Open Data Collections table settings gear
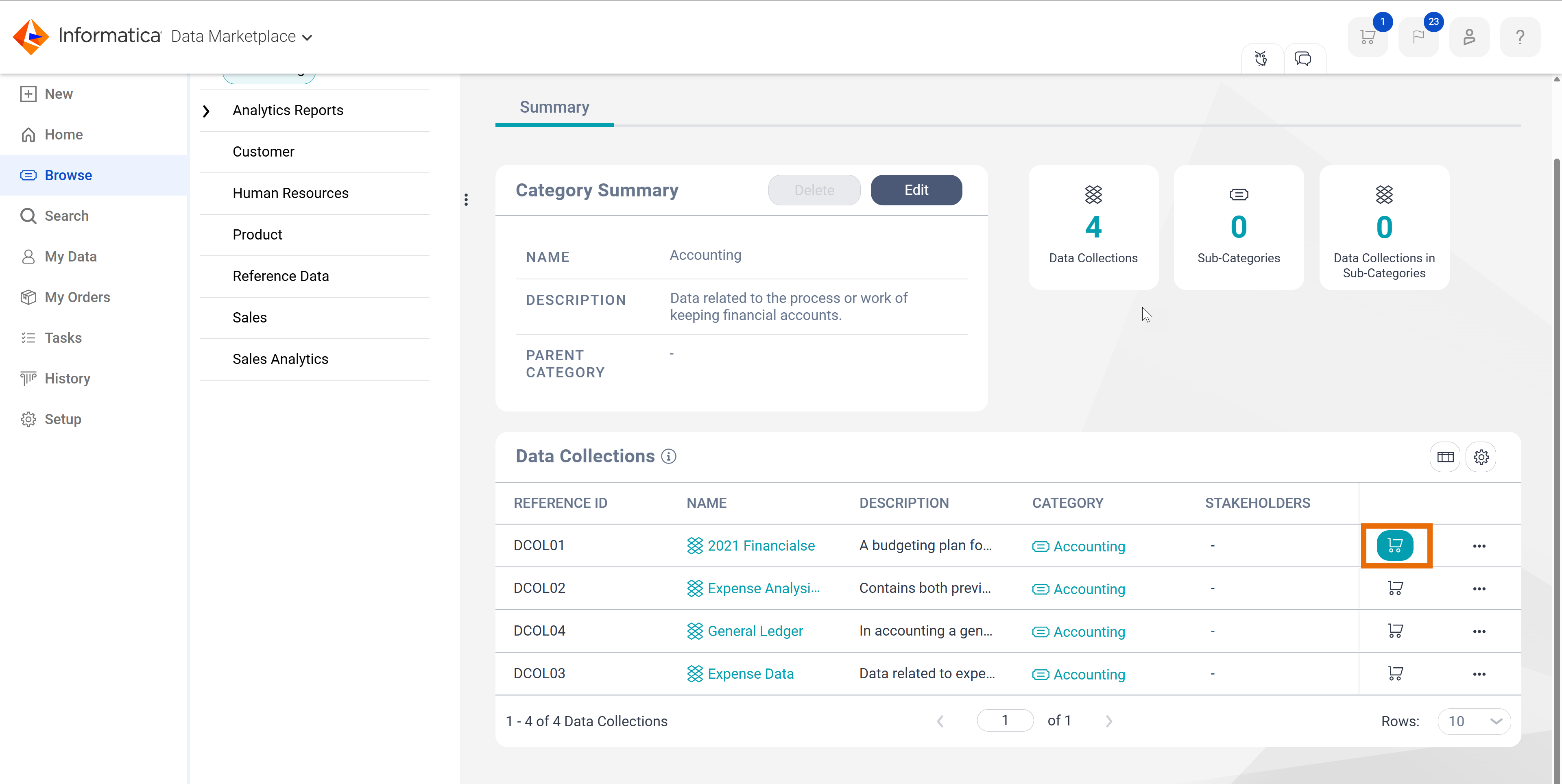The height and width of the screenshot is (784, 1562). click(x=1481, y=457)
